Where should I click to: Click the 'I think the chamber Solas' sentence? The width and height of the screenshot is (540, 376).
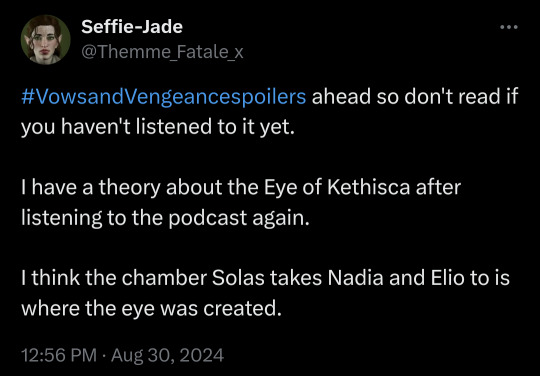click(265, 294)
